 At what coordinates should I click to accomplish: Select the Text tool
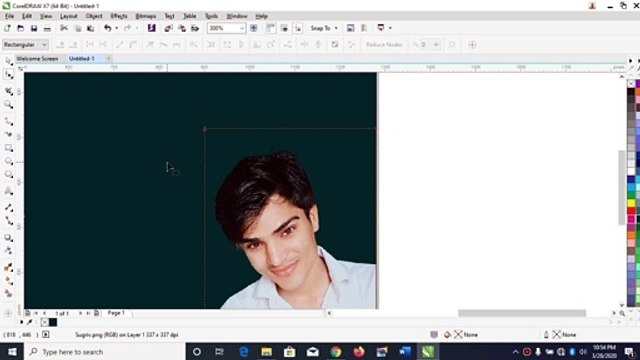coord(9,191)
